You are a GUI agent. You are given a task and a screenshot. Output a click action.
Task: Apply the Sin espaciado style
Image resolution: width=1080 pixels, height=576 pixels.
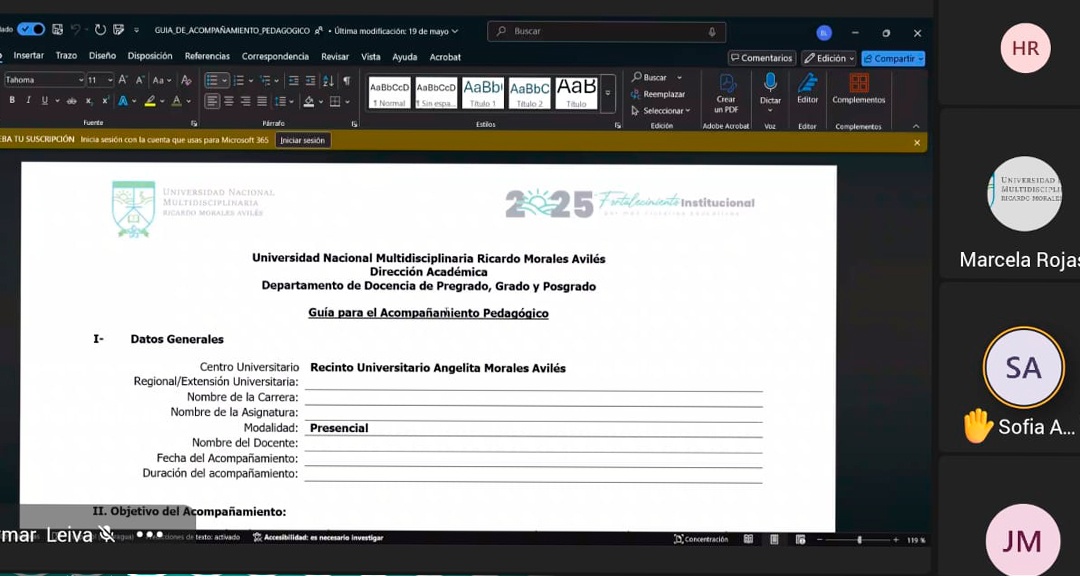pyautogui.click(x=436, y=93)
